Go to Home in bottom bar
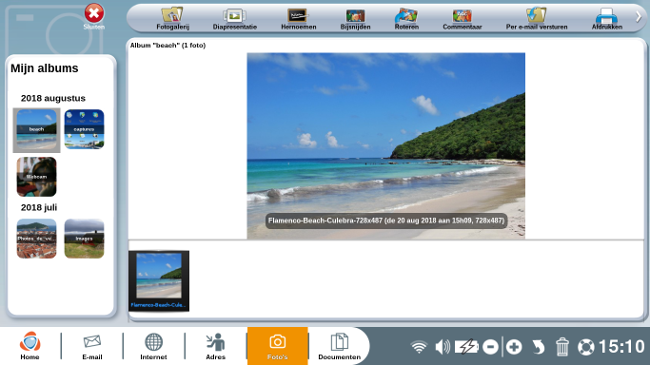Image resolution: width=650 pixels, height=365 pixels. point(30,346)
